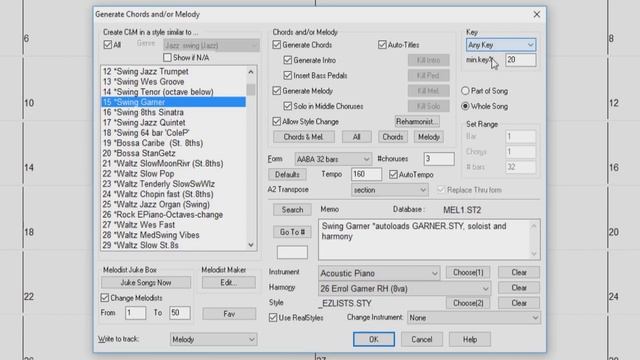
Task: Select 17 *Swing Jazz Quintet melodist
Action: pos(173,122)
